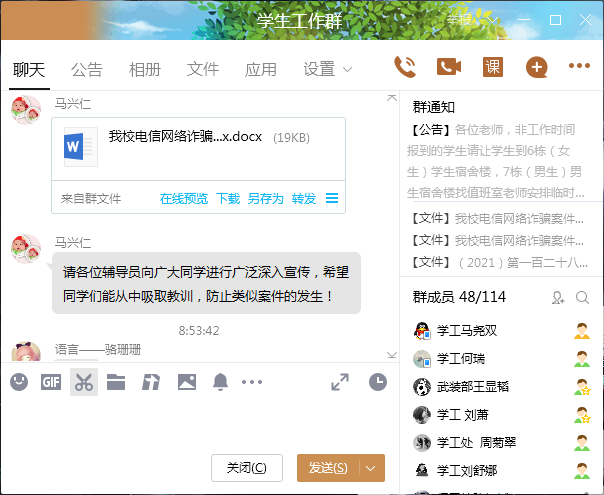Click 在线预览 link for the docx file
Screen dimensions: 604x495
(184, 198)
